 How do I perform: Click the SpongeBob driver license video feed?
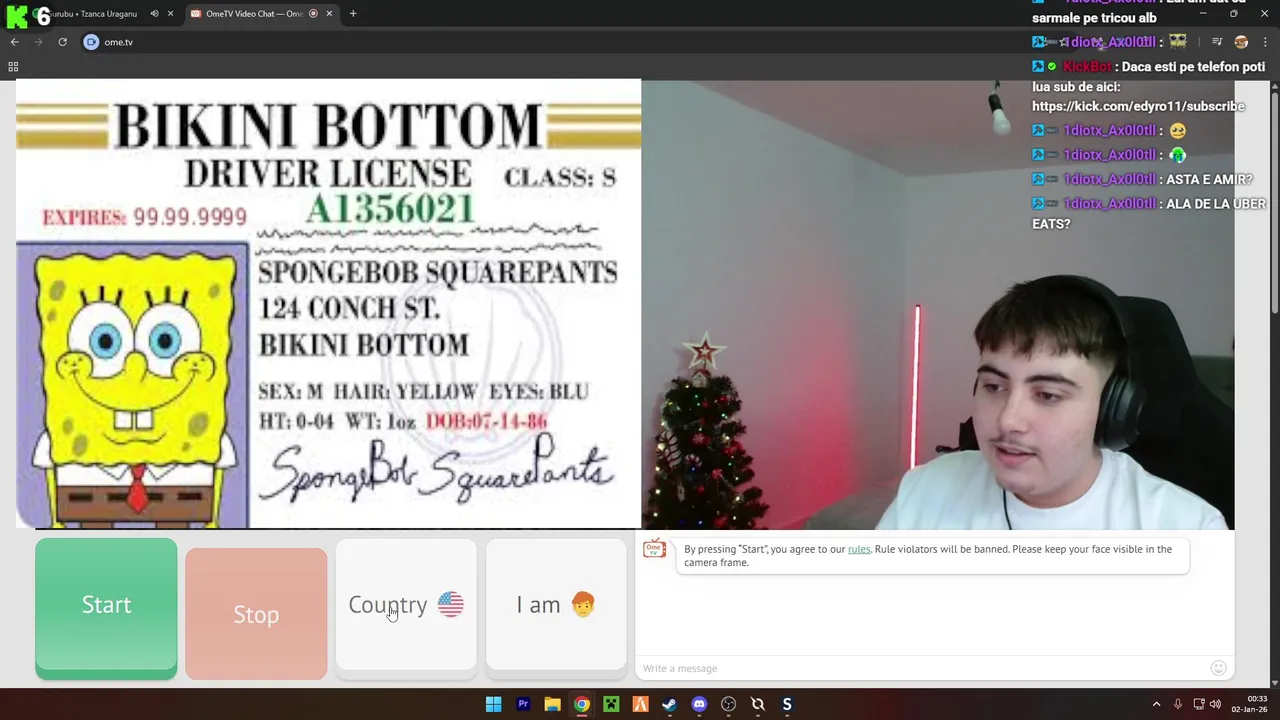tap(328, 303)
